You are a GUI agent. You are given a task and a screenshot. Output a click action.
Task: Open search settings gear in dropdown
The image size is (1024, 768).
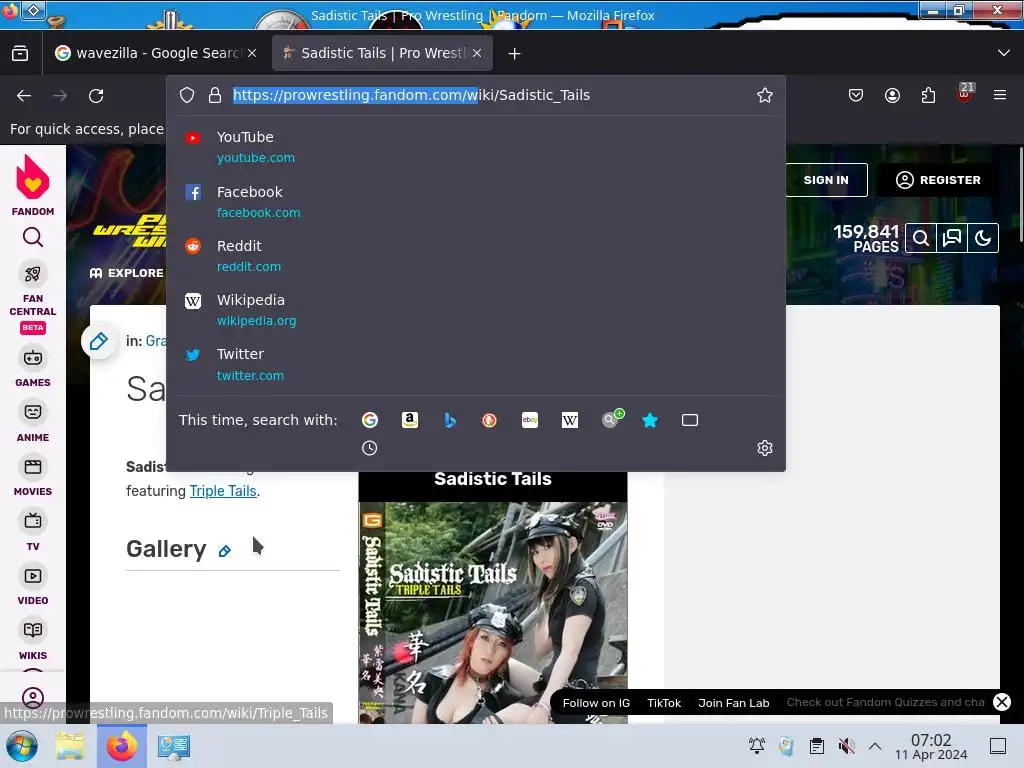pos(765,448)
